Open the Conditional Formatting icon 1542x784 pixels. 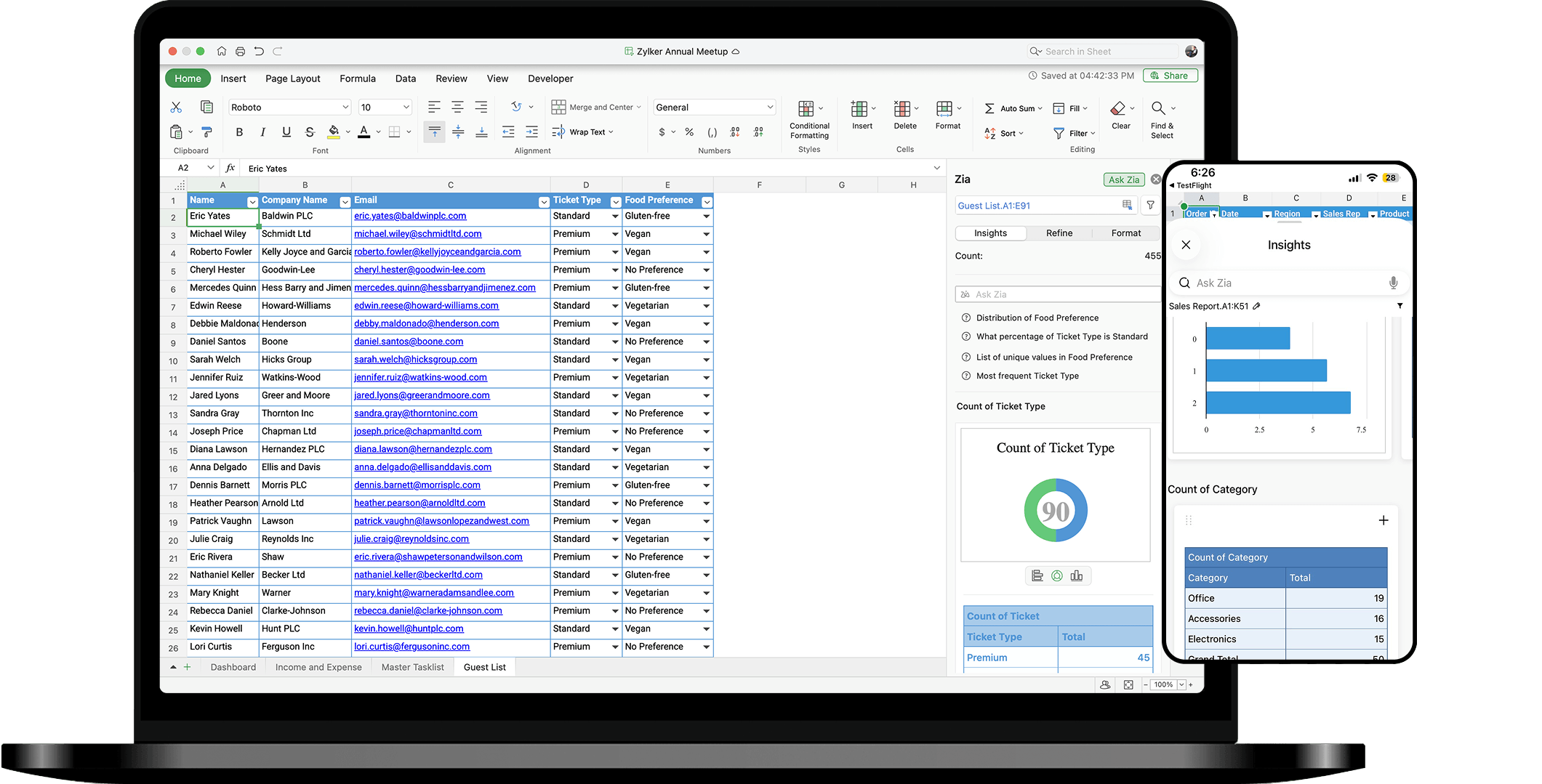[x=806, y=109]
